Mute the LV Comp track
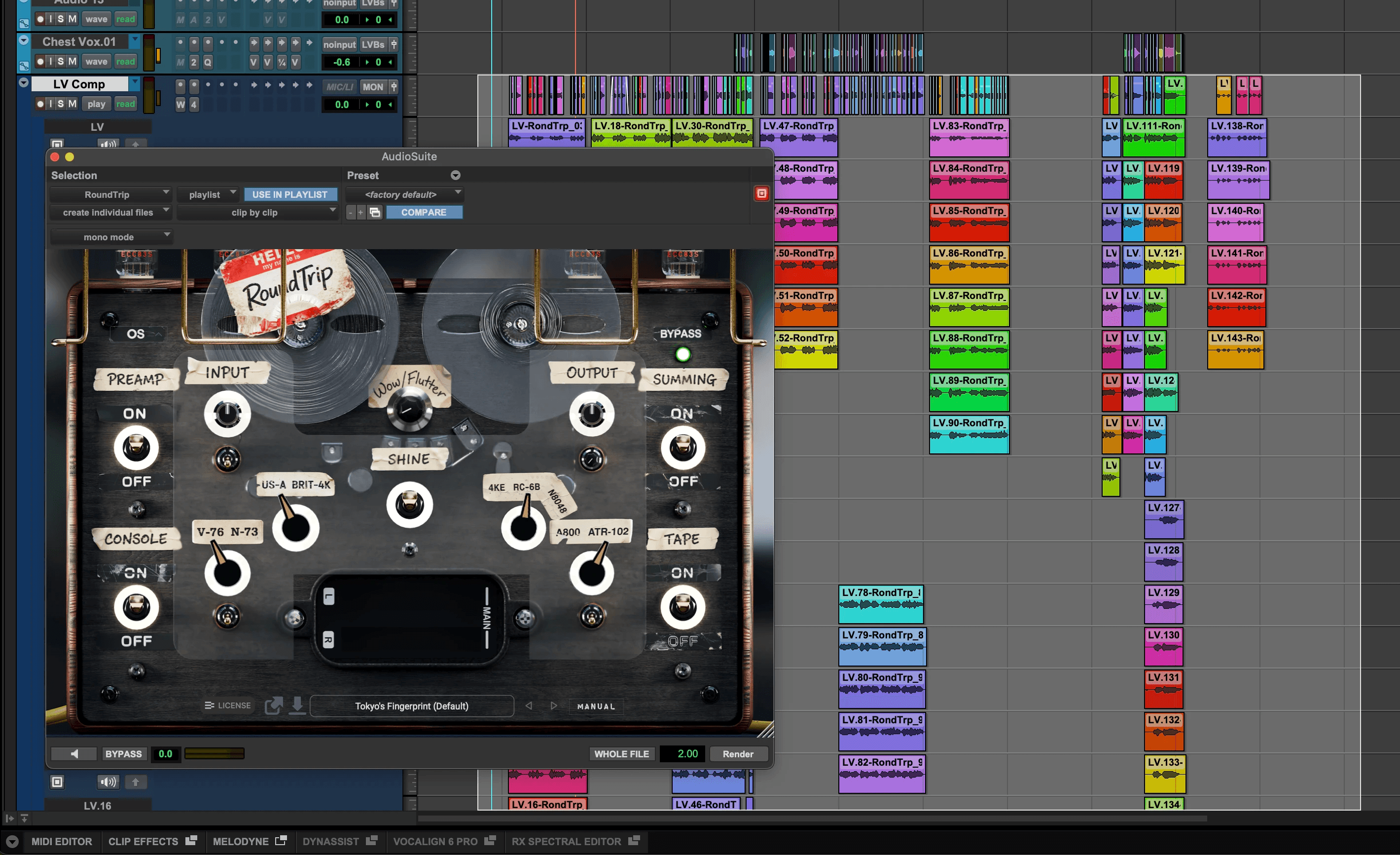Viewport: 1400px width, 855px height. coord(72,104)
